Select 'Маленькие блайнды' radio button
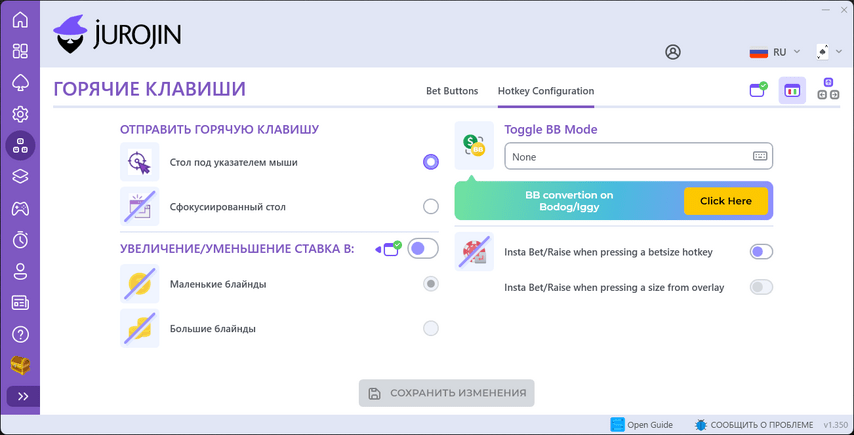854x435 pixels. click(431, 284)
